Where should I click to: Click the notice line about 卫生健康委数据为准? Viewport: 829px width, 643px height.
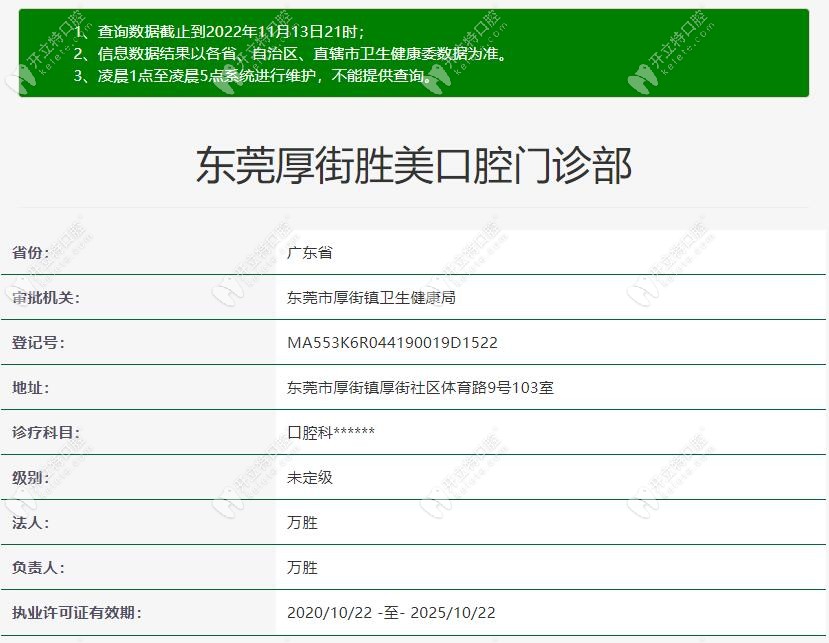(x=290, y=54)
